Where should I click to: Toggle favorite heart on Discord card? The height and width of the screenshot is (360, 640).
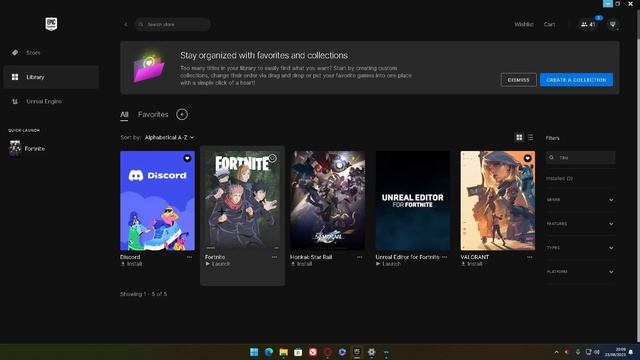[x=187, y=158]
